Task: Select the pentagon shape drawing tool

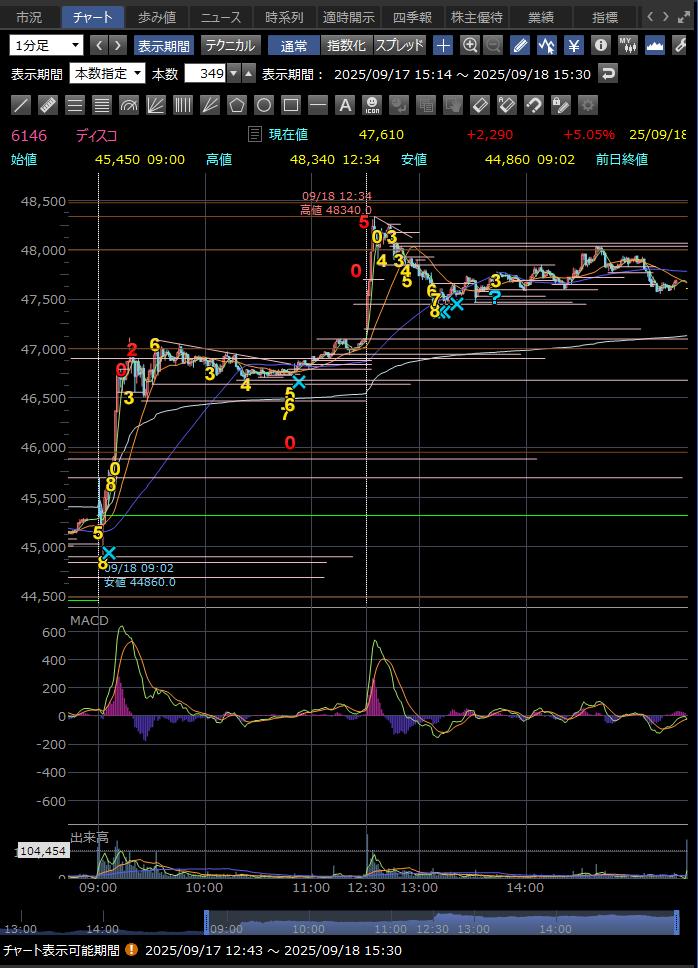Action: coord(237,105)
